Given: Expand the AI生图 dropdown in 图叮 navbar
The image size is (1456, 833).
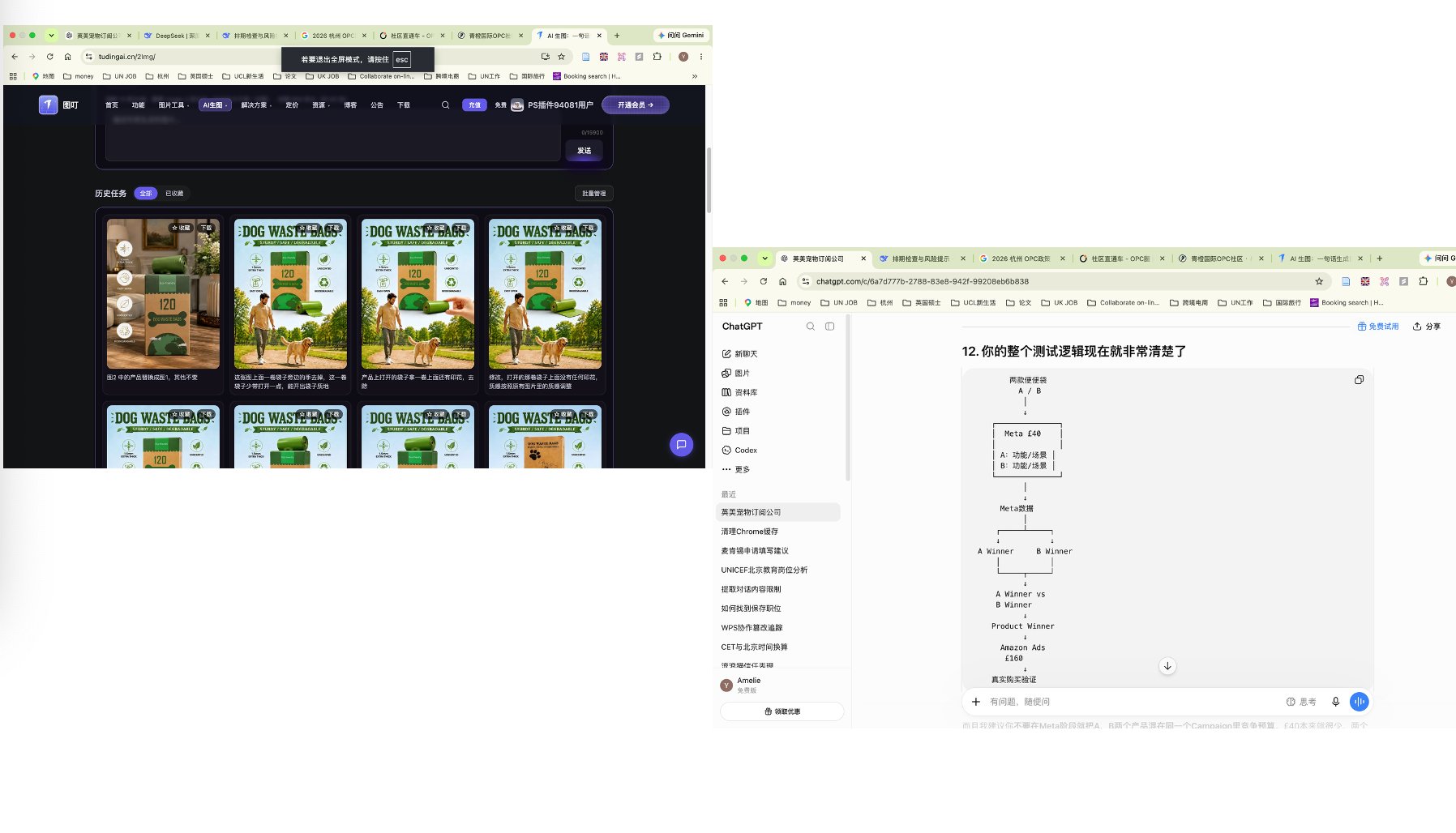Looking at the screenshot, I should [215, 105].
